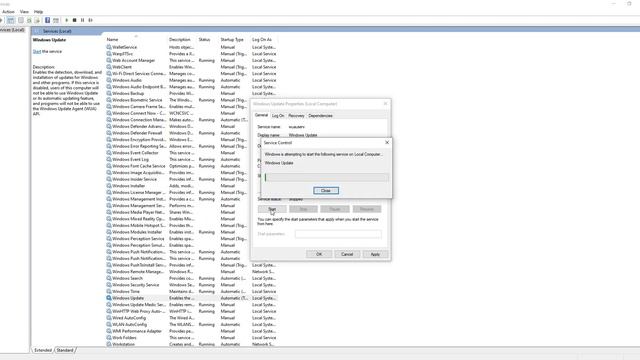Click the gear icon of the Windows Biometric Service row
Image resolution: width=640 pixels, height=360 pixels.
pyautogui.click(x=109, y=100)
